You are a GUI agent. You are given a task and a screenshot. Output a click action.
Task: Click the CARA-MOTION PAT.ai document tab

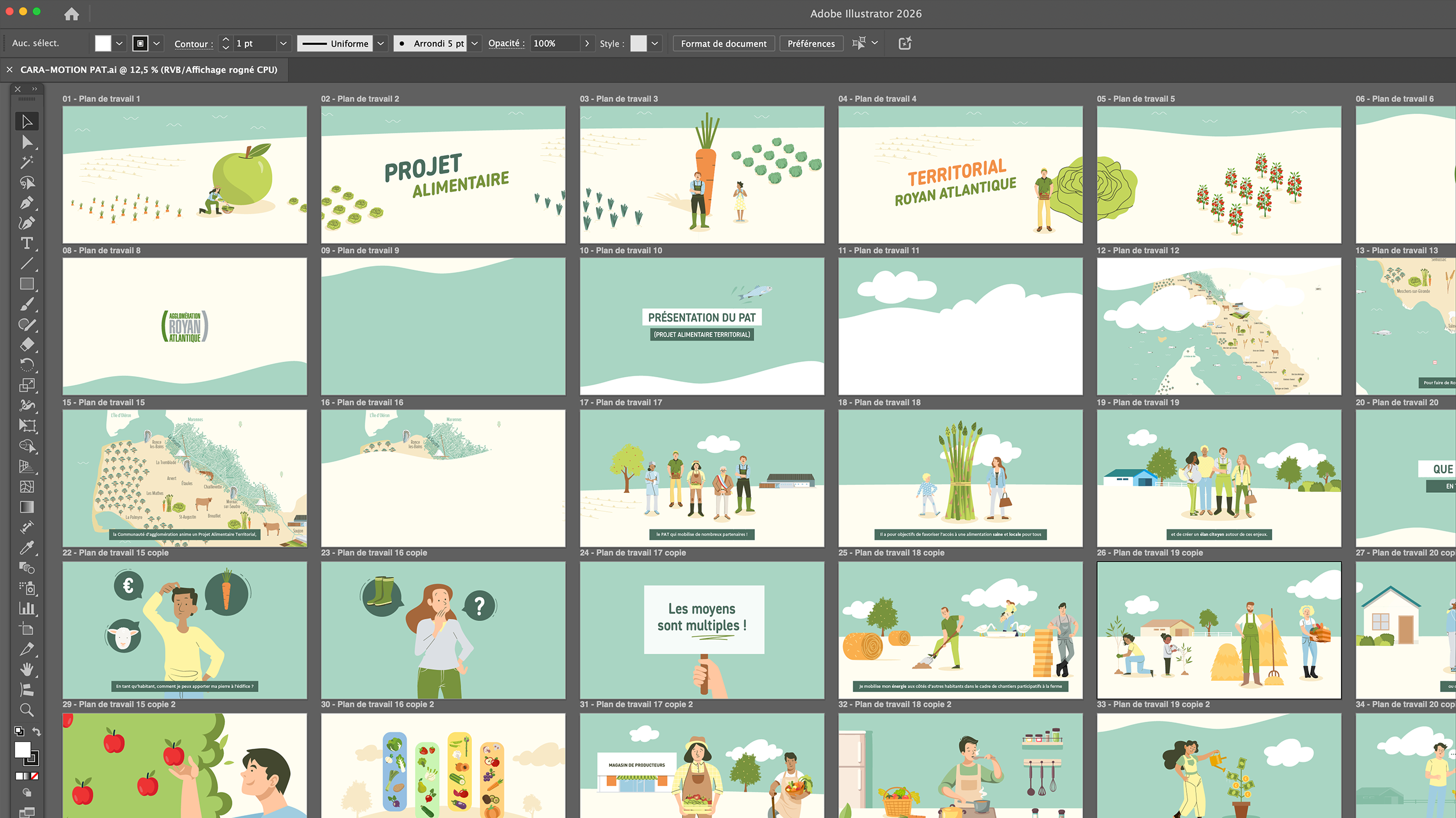pyautogui.click(x=148, y=70)
